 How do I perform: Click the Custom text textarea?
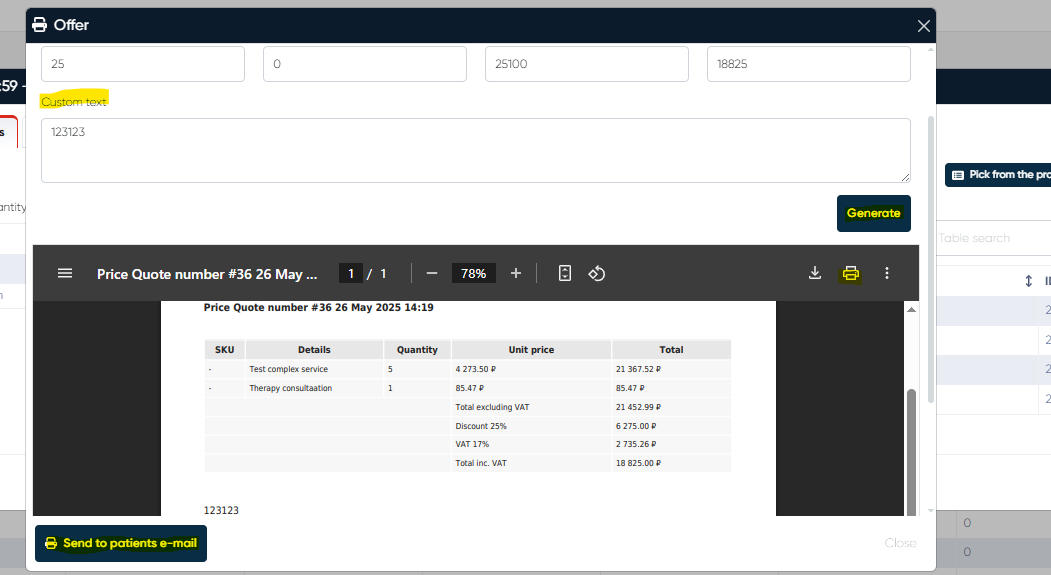click(475, 150)
